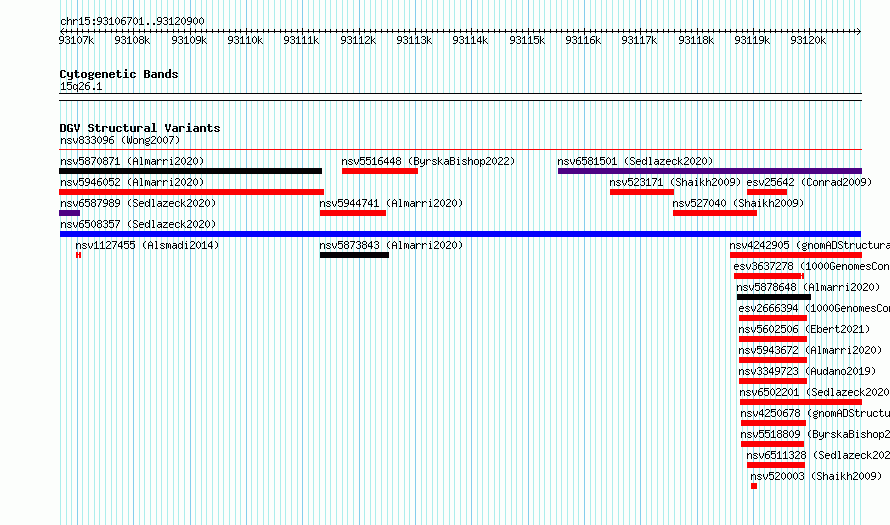Select the red nsv6511328 variant bar
The image size is (890, 525).
(776, 465)
